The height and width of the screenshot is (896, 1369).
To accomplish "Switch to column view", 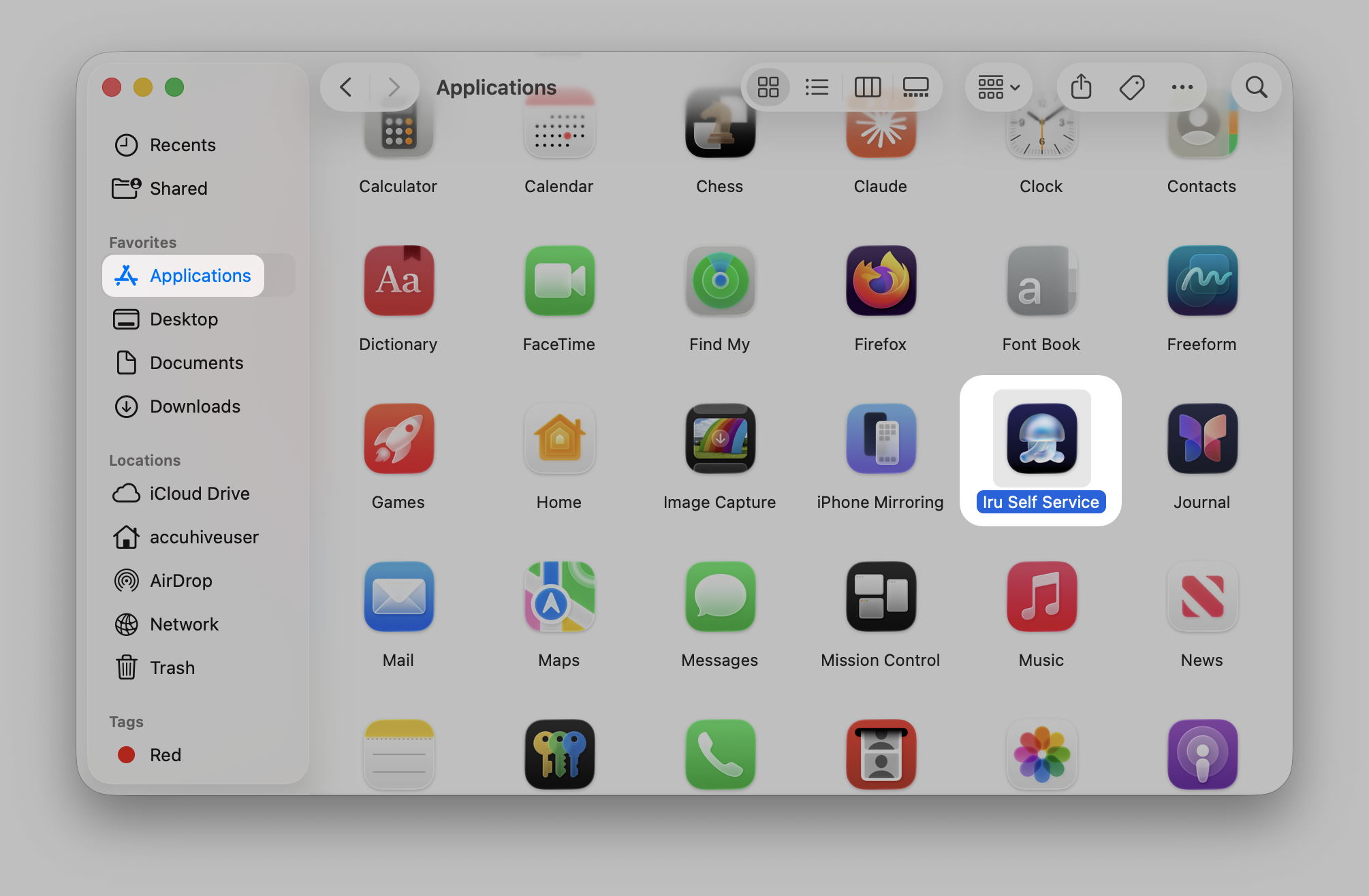I will [x=867, y=87].
